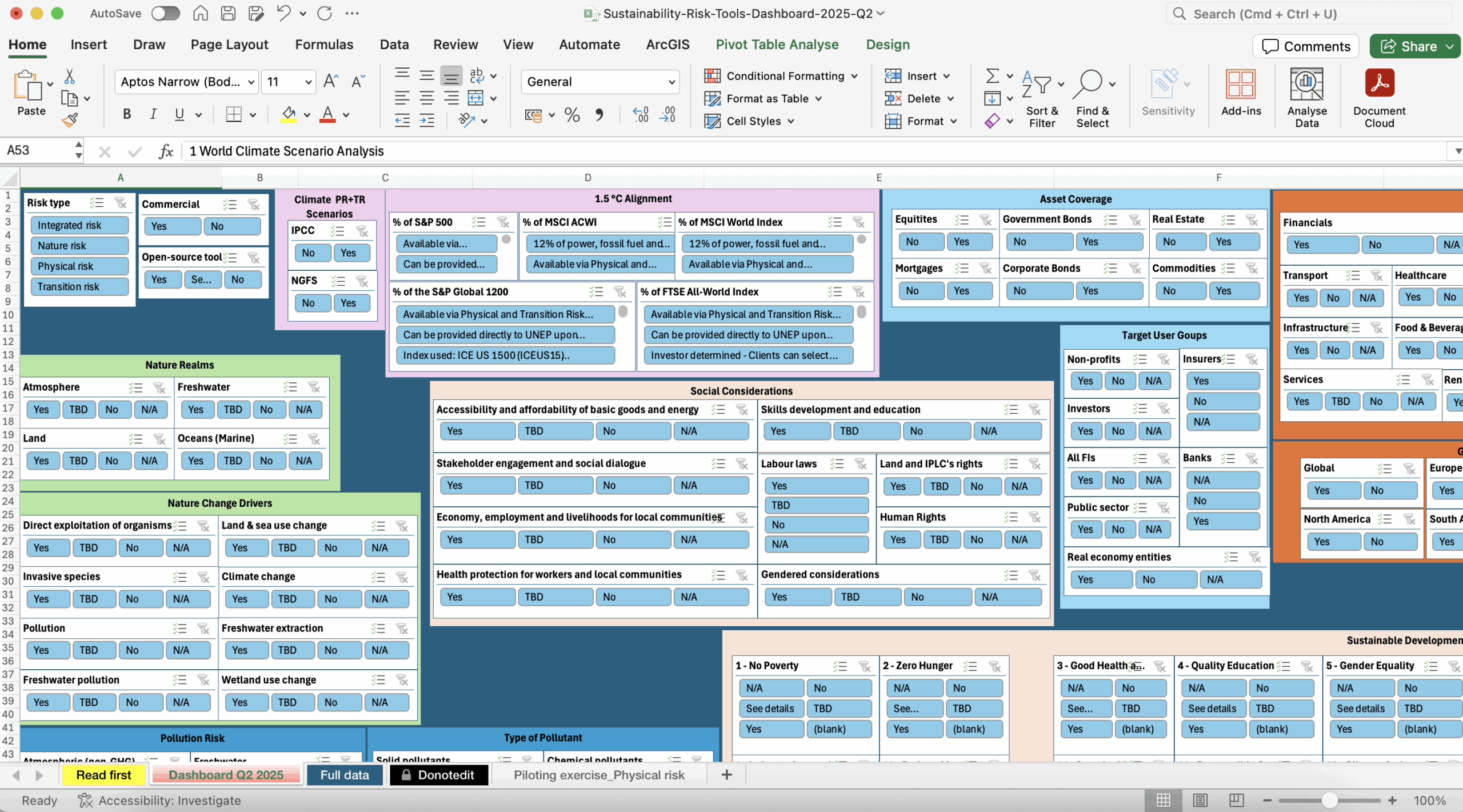Screen dimensions: 1463x812
Task: Open the Add-ins button
Action: [x=1241, y=94]
